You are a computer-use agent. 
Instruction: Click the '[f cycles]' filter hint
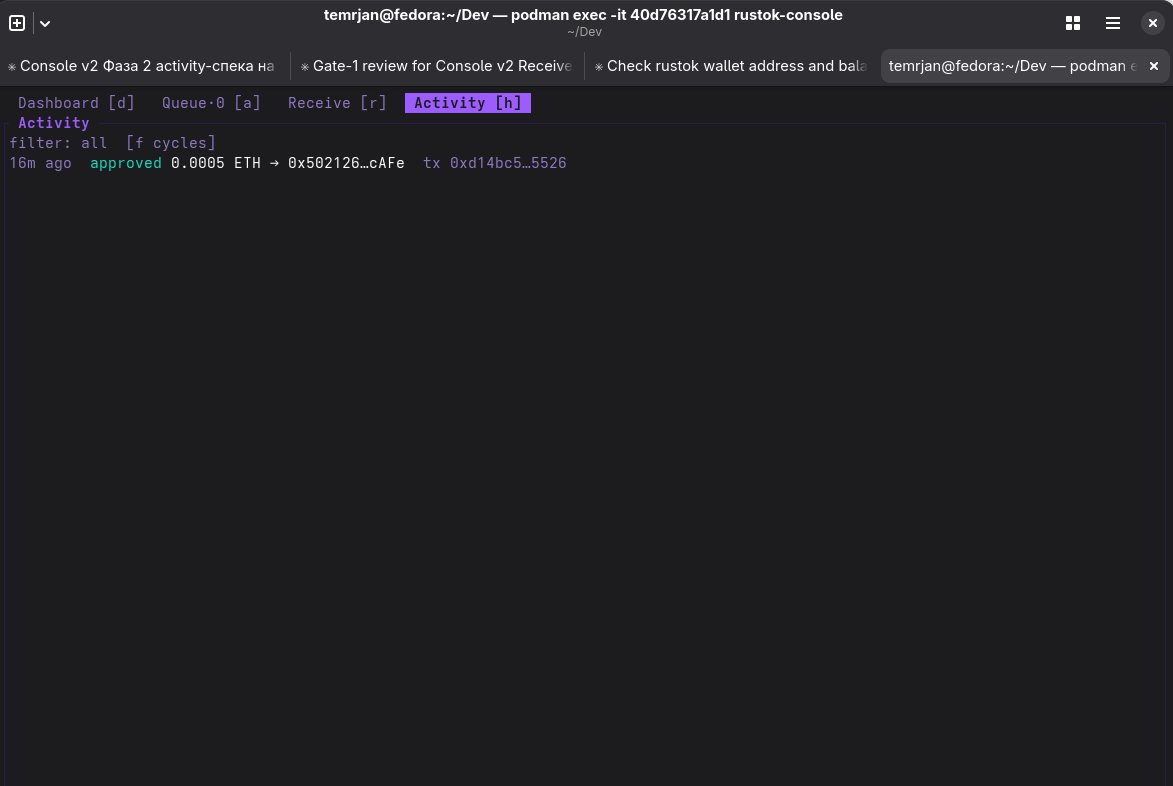coord(171,143)
